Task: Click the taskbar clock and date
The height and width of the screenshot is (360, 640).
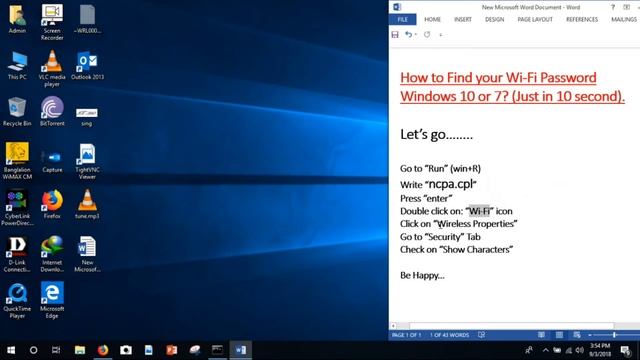Action: (x=600, y=350)
